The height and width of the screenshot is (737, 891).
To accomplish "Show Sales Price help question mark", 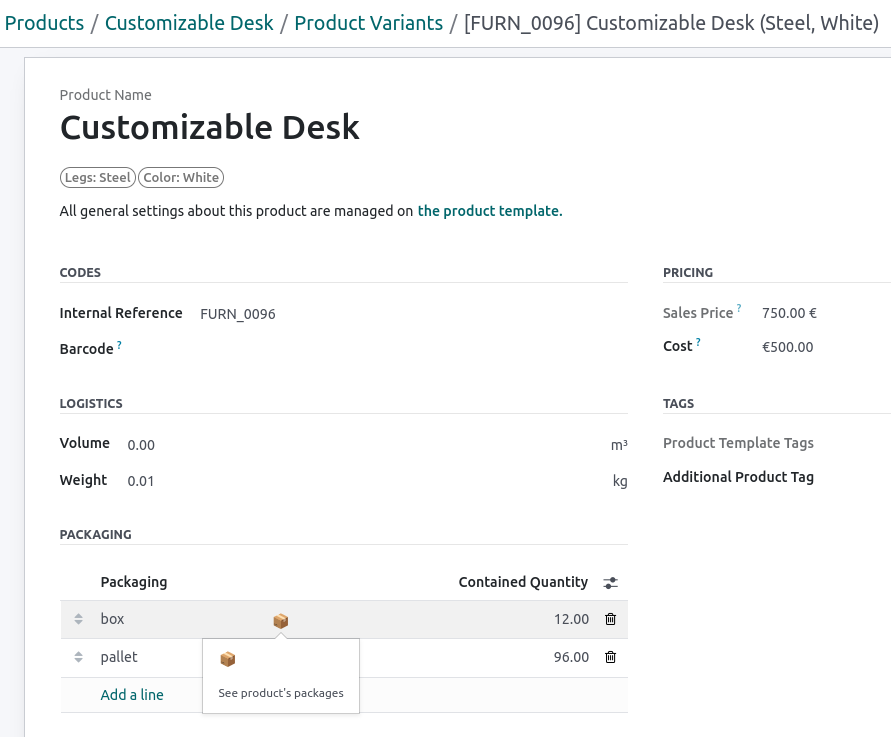I will pos(740,309).
